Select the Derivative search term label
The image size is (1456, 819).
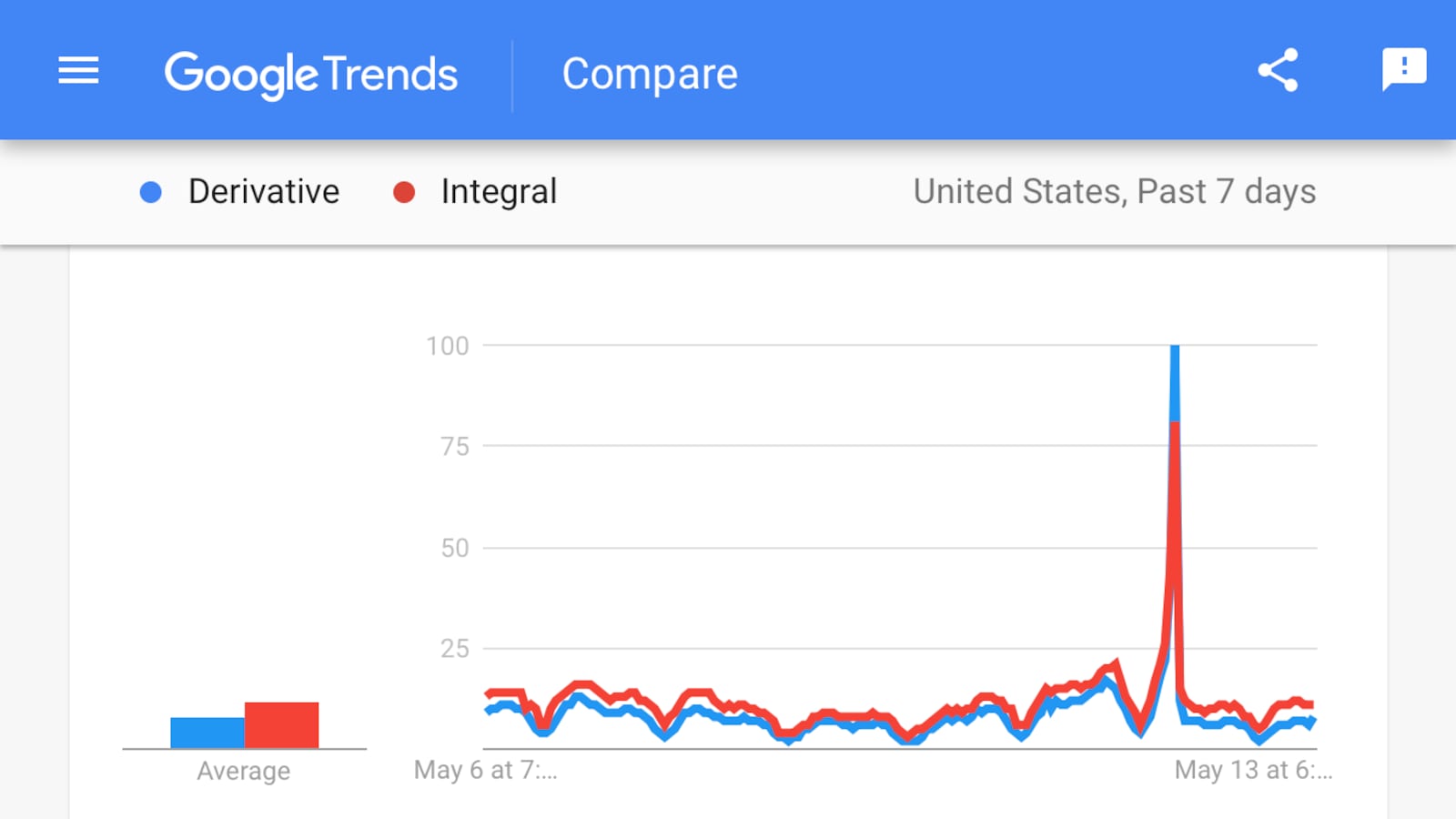264,192
